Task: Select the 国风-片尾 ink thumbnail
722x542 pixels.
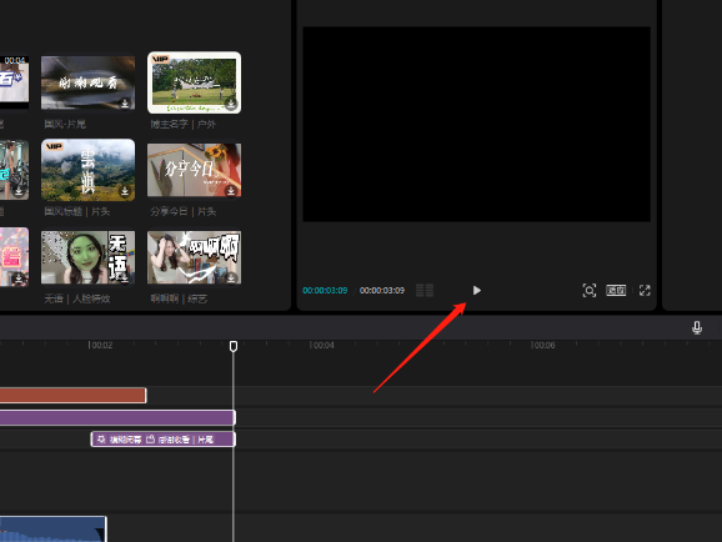Action: 88,83
